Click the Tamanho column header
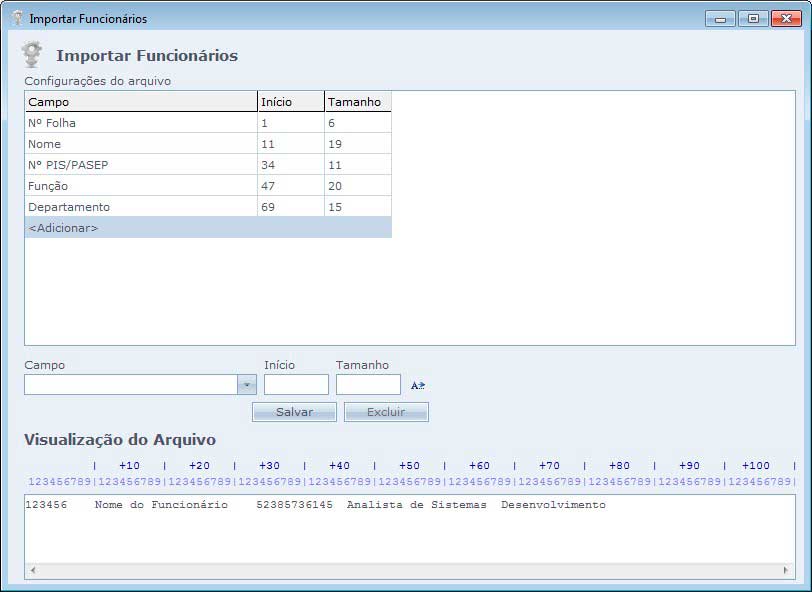 pyautogui.click(x=357, y=102)
